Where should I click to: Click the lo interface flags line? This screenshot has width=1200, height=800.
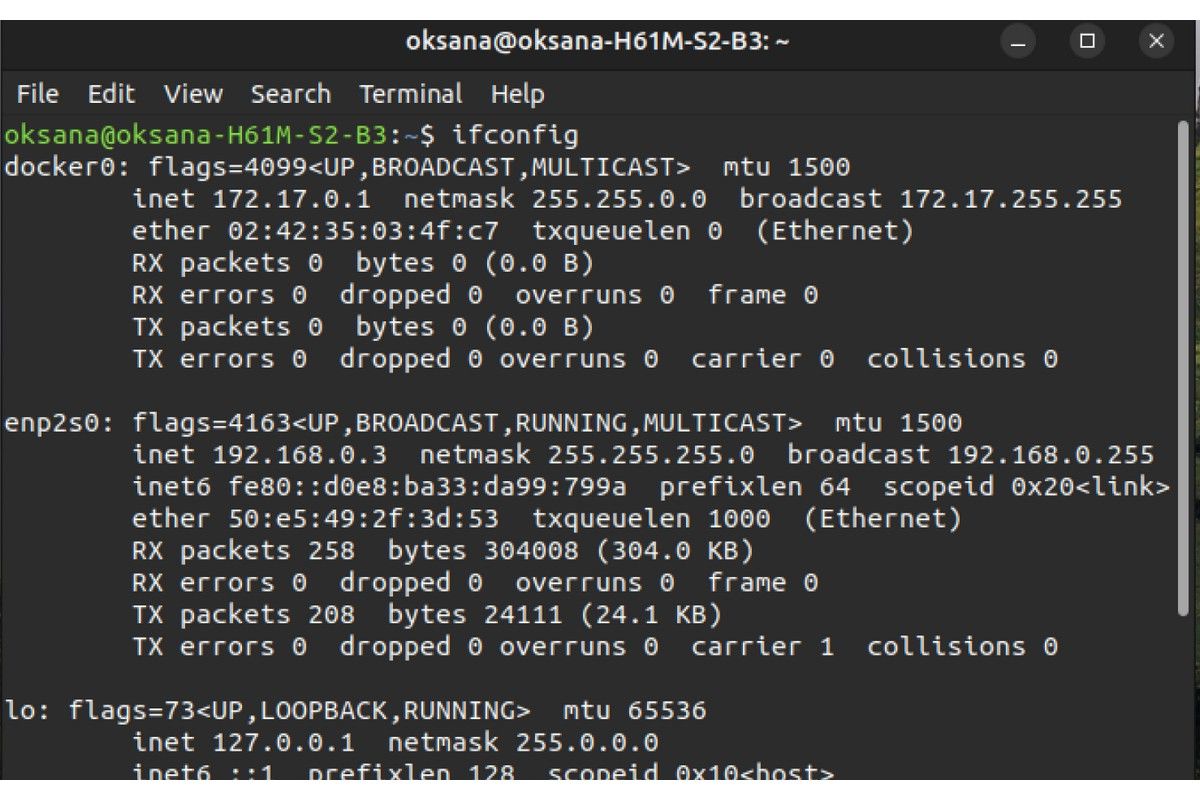coord(355,711)
